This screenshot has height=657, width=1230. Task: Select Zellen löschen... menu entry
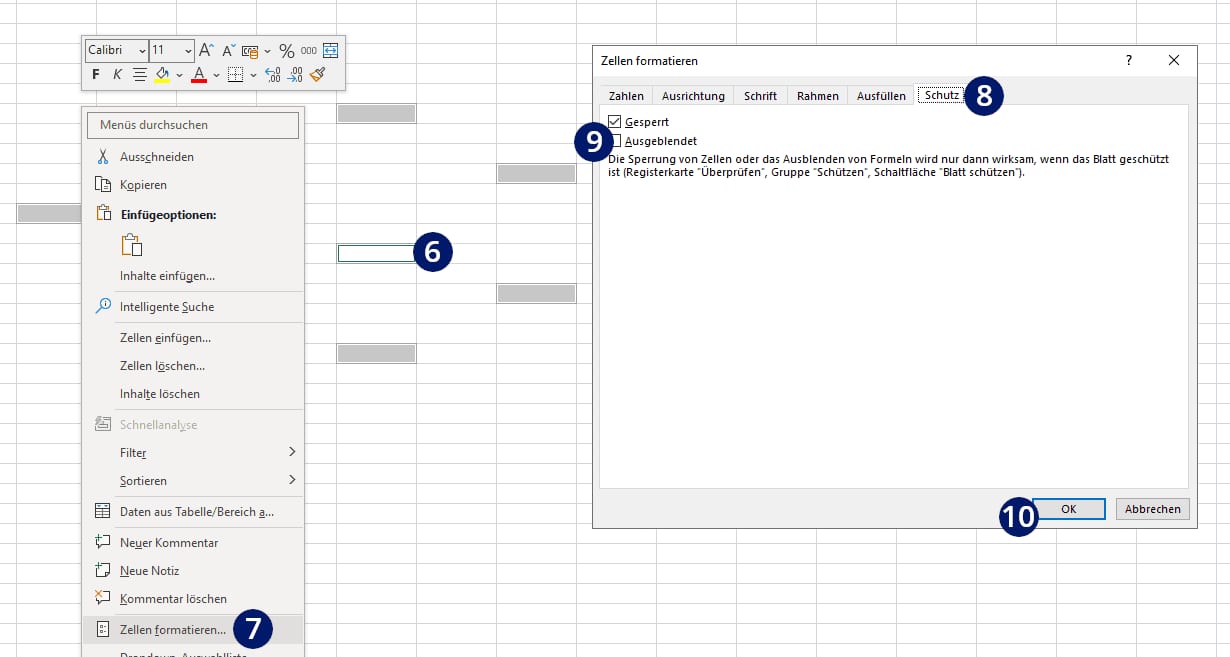[x=193, y=366]
